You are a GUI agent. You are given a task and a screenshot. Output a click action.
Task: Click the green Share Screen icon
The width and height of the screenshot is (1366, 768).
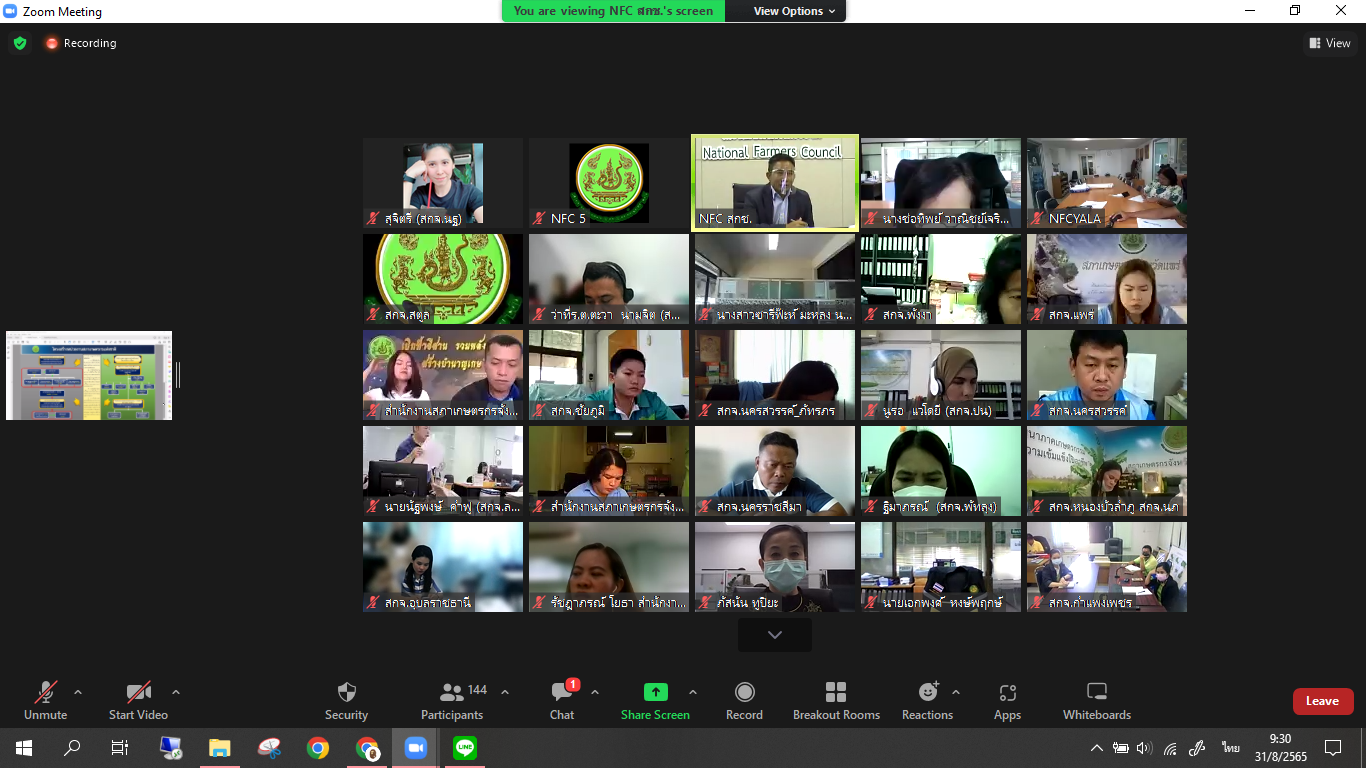pos(655,692)
